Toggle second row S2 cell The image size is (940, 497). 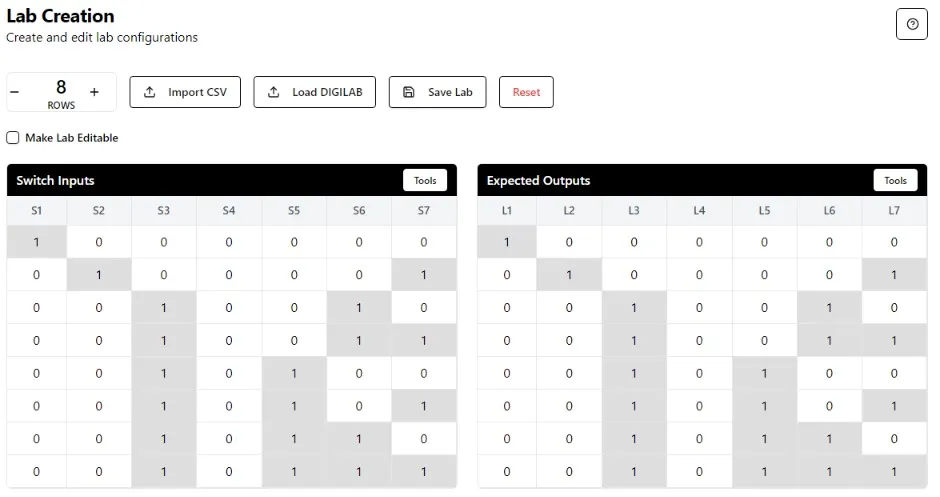tap(99, 275)
